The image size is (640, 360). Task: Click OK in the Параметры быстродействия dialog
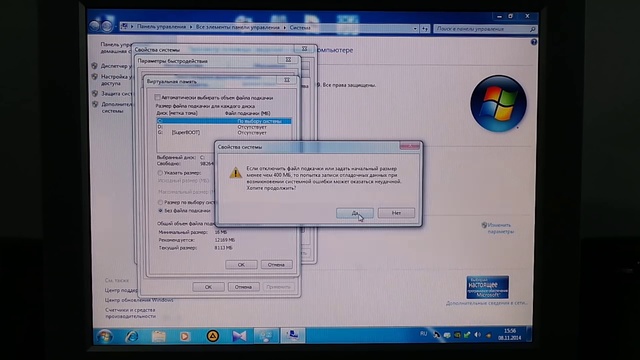point(208,287)
